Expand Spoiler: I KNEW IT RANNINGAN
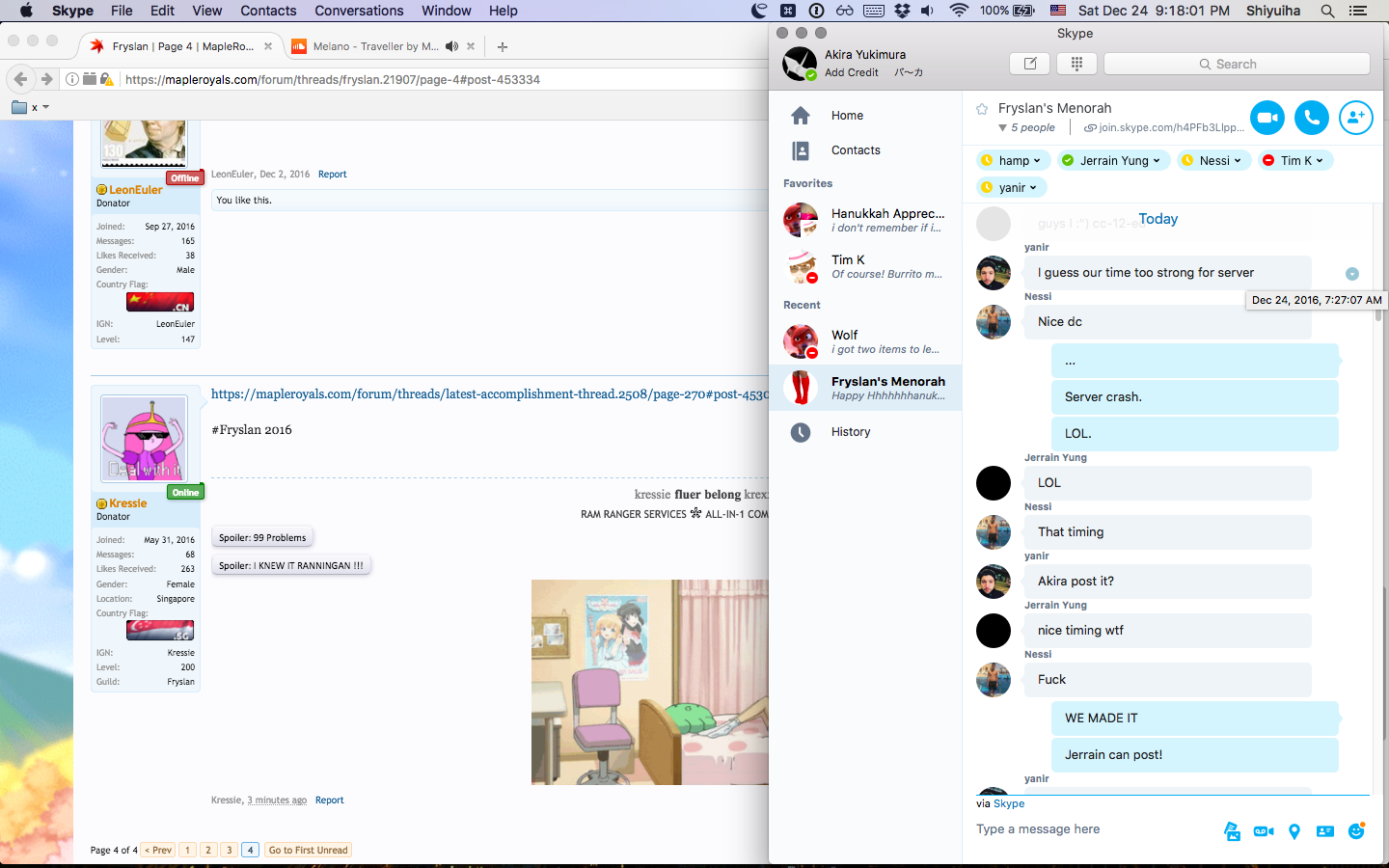The image size is (1389, 868). click(x=291, y=566)
